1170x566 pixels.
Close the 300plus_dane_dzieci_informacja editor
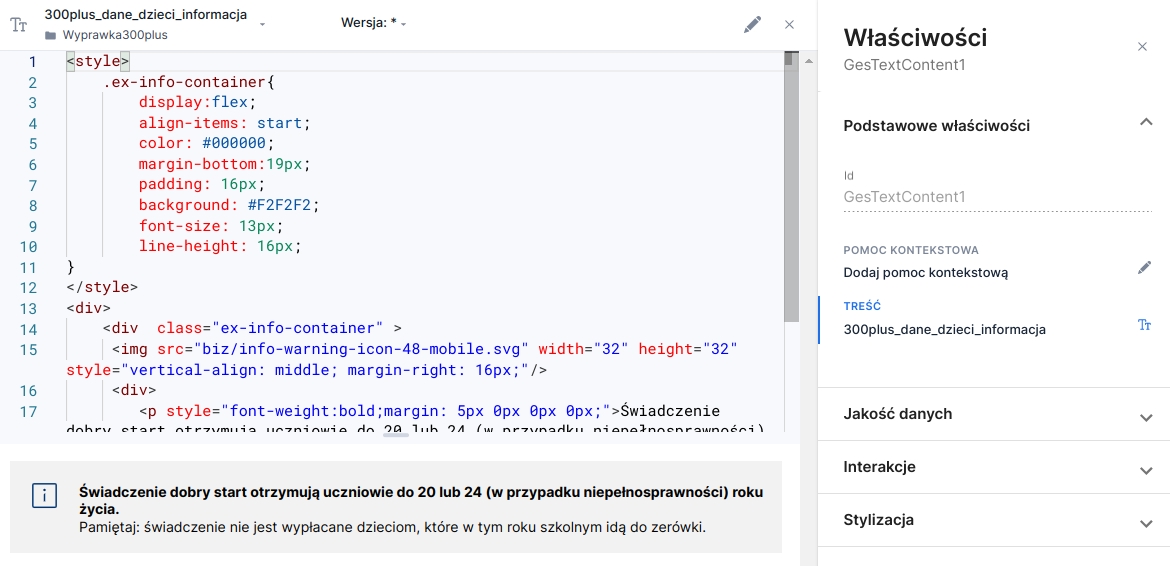(x=789, y=25)
